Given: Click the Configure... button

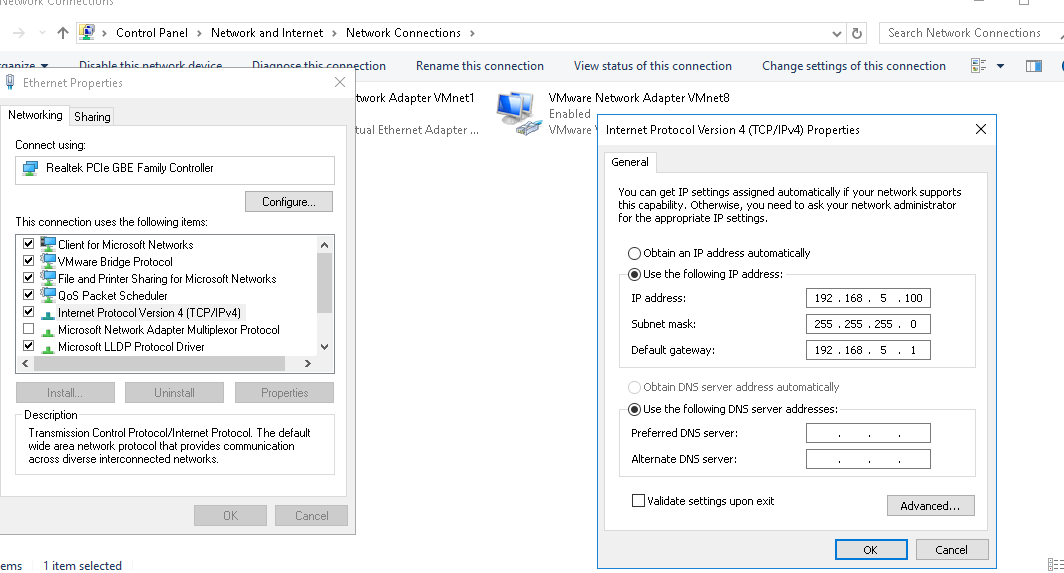Looking at the screenshot, I should [x=289, y=202].
